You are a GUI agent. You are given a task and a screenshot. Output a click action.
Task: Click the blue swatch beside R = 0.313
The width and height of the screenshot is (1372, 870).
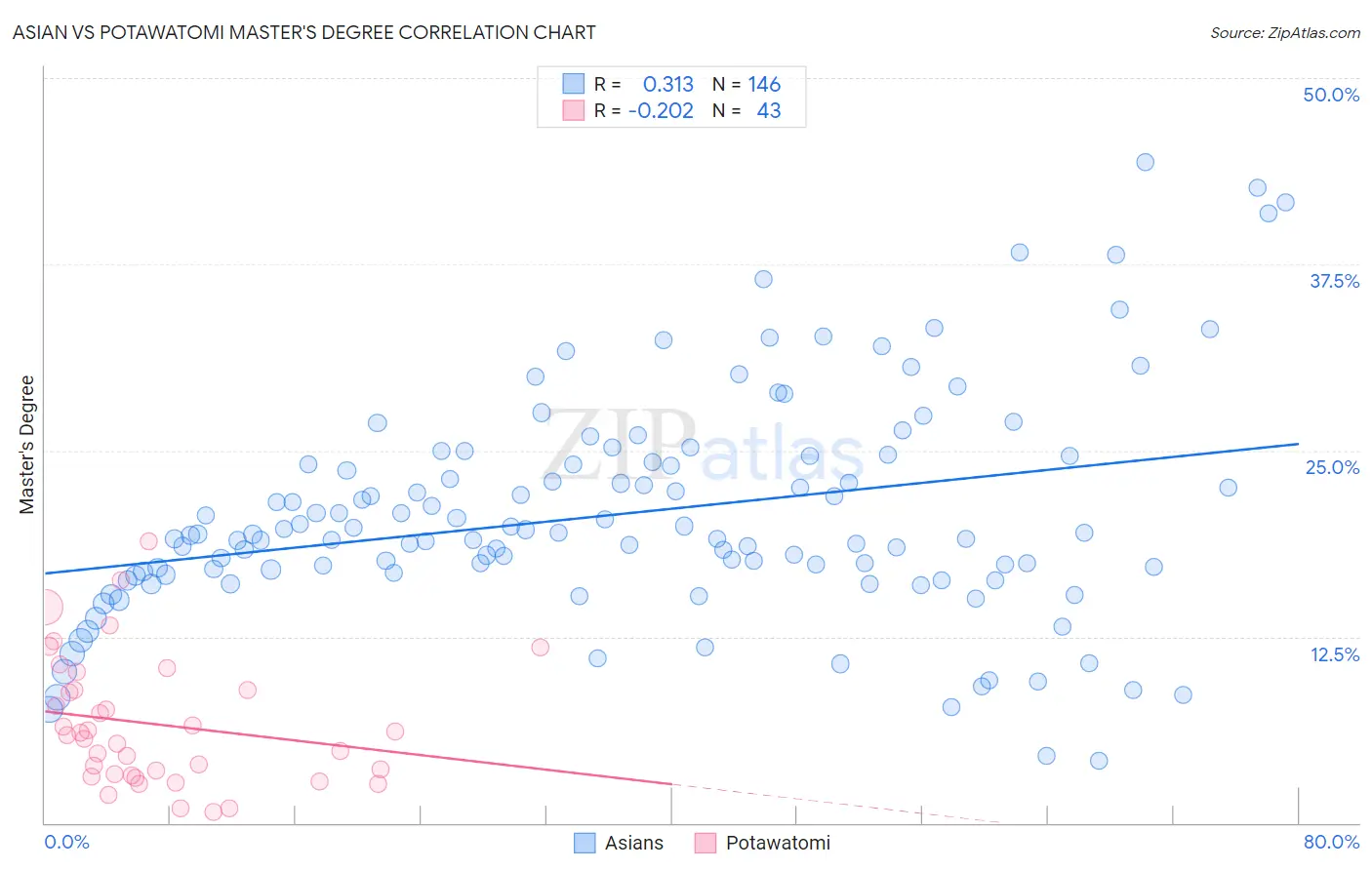click(573, 84)
